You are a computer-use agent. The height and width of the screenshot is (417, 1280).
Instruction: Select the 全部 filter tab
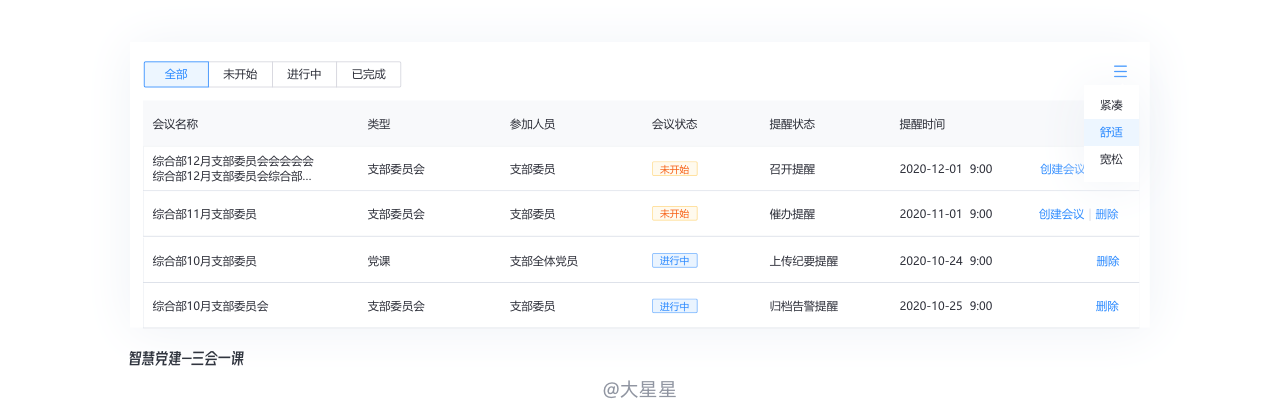pos(176,74)
